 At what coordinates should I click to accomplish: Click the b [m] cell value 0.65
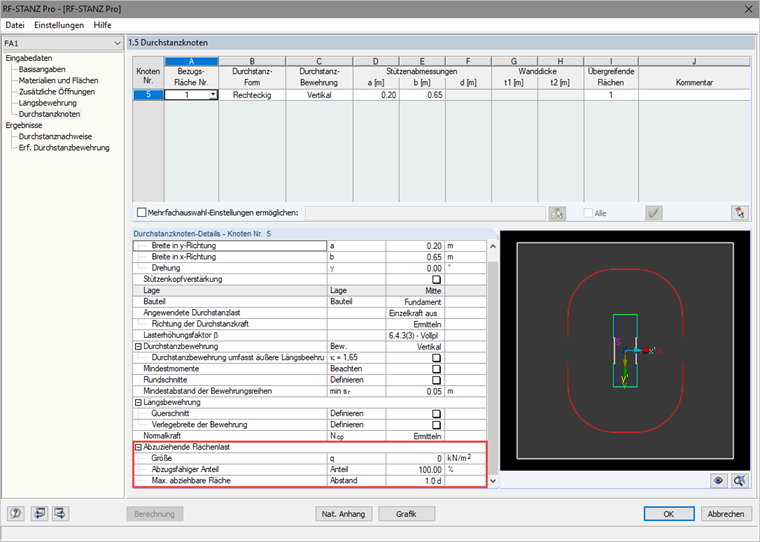(x=422, y=95)
